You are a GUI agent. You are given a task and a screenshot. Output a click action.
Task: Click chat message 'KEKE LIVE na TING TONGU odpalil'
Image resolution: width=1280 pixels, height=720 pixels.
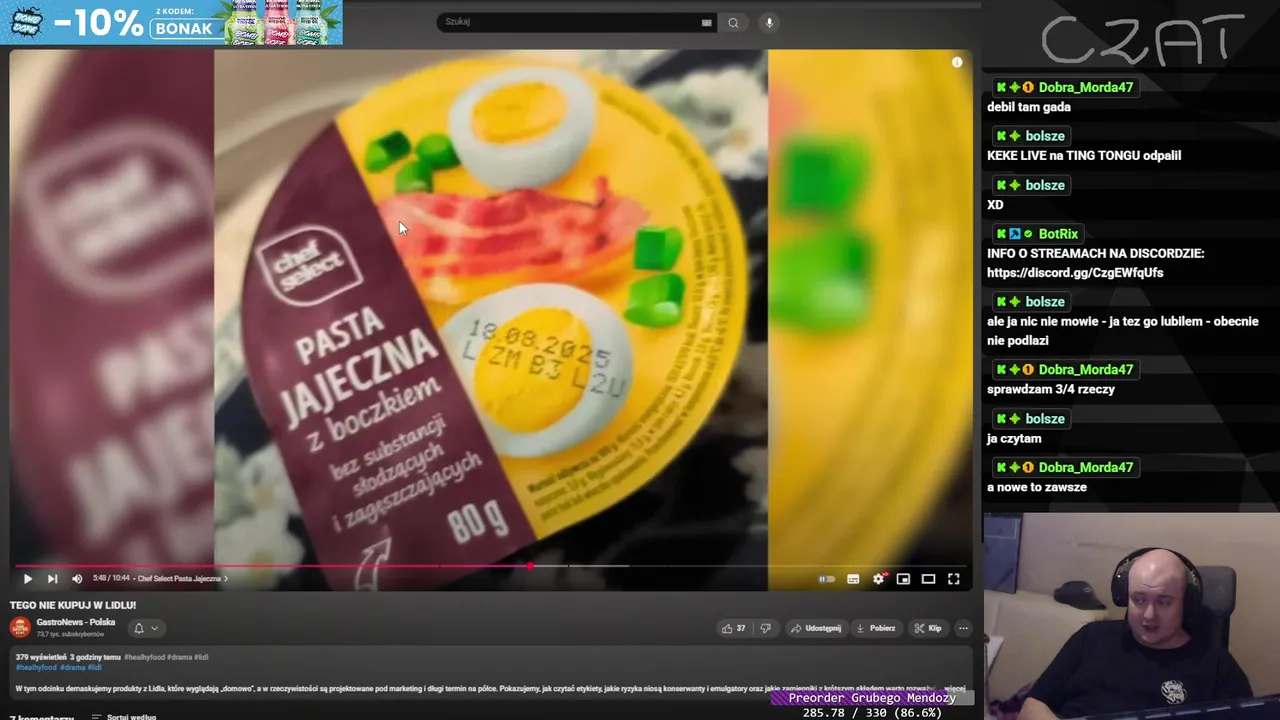coord(1084,155)
